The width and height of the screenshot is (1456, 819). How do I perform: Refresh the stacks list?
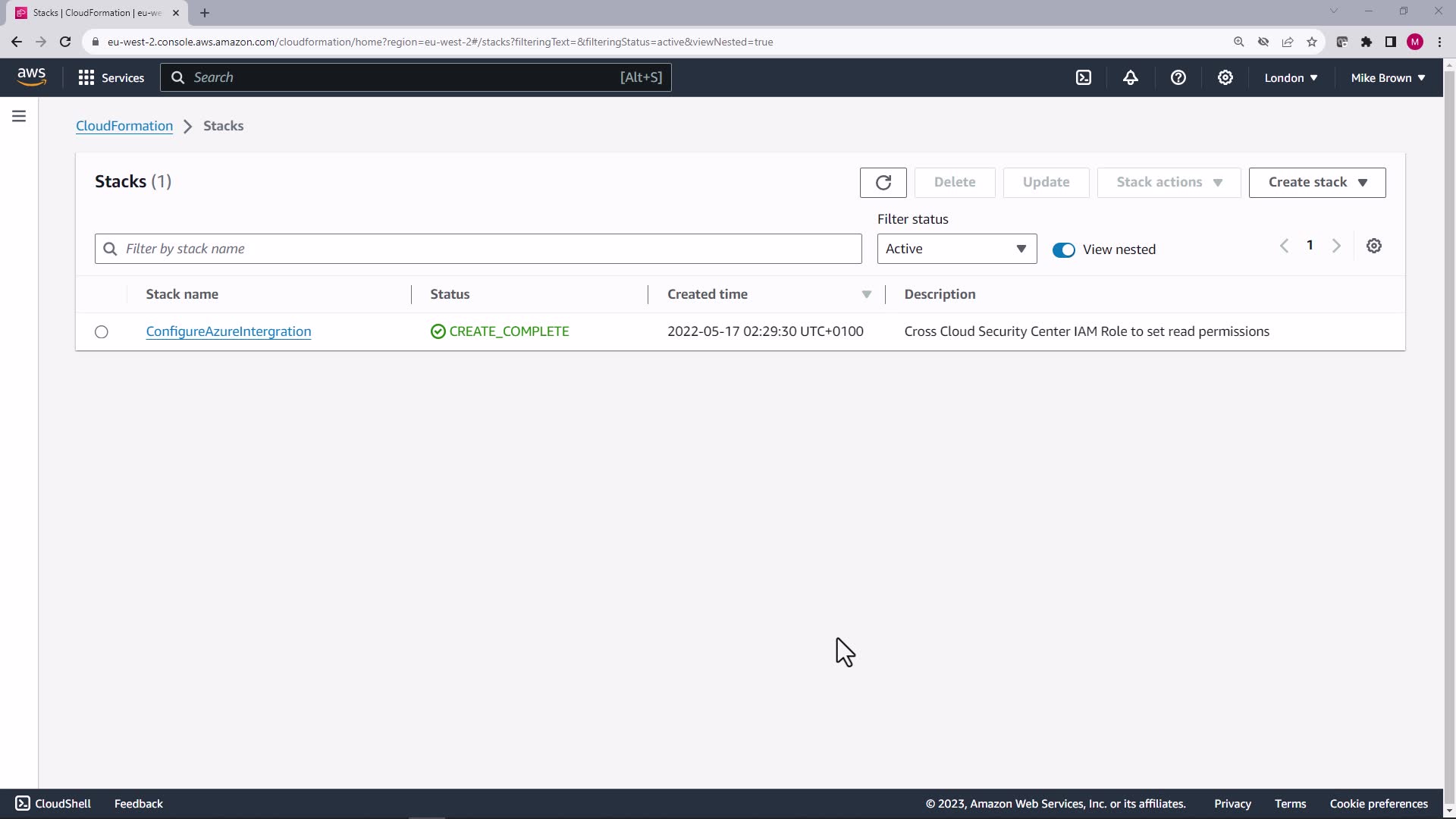(883, 183)
